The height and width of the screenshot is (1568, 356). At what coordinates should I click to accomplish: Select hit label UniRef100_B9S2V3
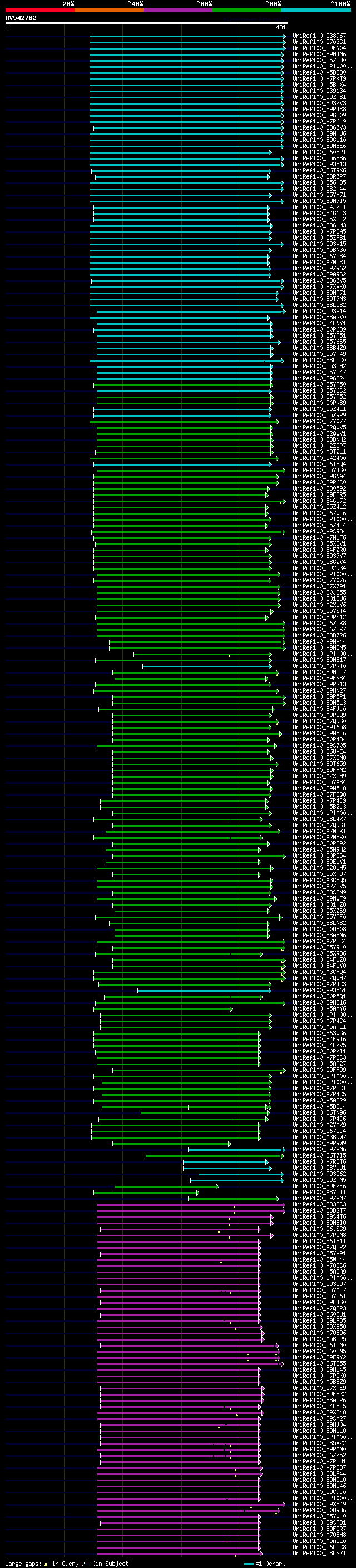[319, 103]
